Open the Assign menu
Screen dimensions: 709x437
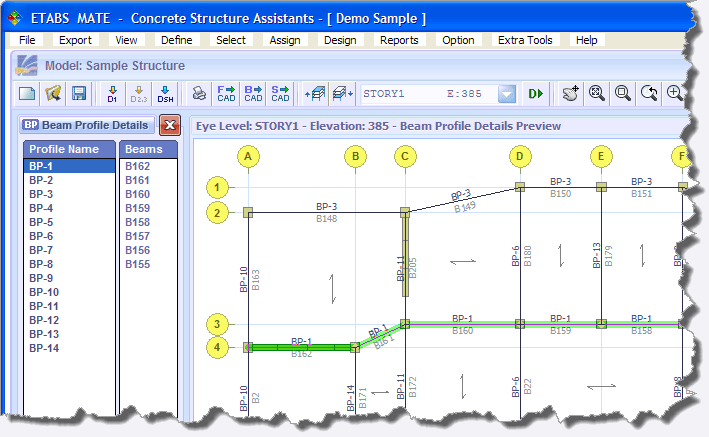point(286,40)
